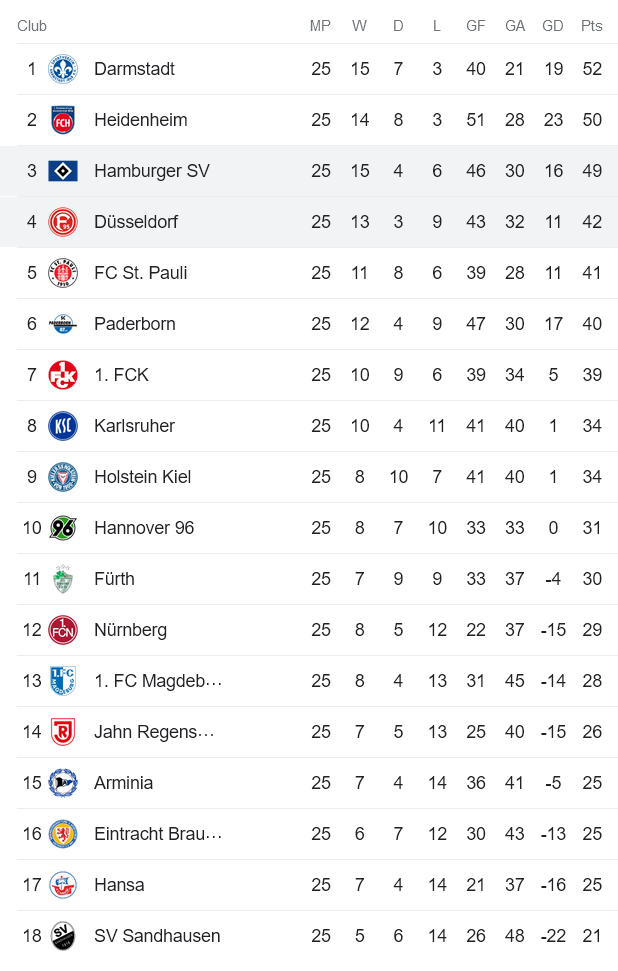Open the Hansa team page

click(119, 885)
